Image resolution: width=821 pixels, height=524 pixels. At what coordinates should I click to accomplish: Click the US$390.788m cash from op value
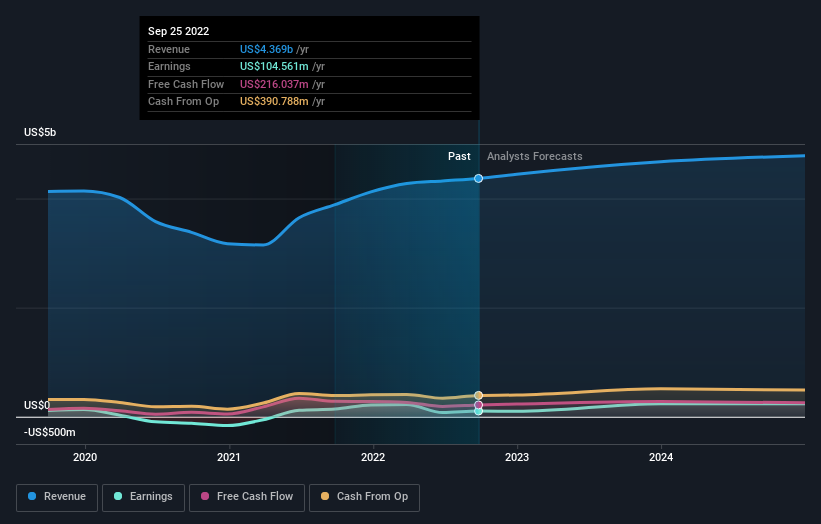274,102
